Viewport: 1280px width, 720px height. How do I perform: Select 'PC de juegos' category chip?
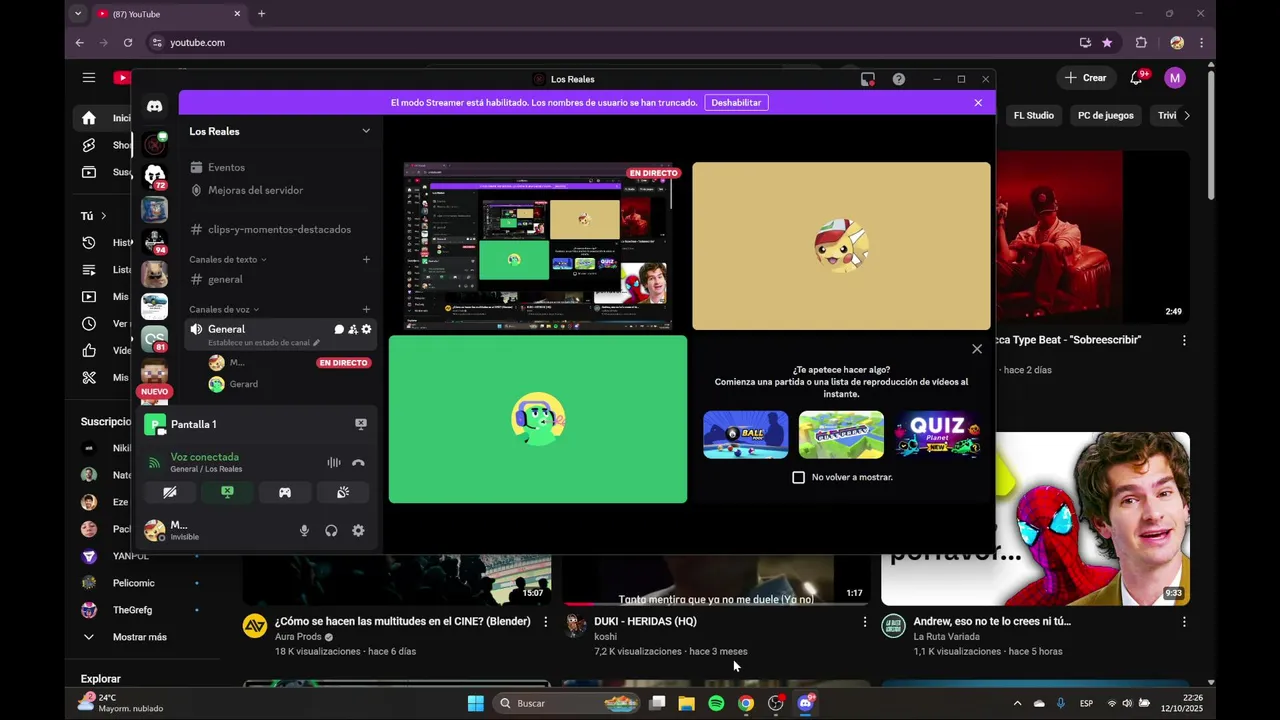click(1105, 116)
